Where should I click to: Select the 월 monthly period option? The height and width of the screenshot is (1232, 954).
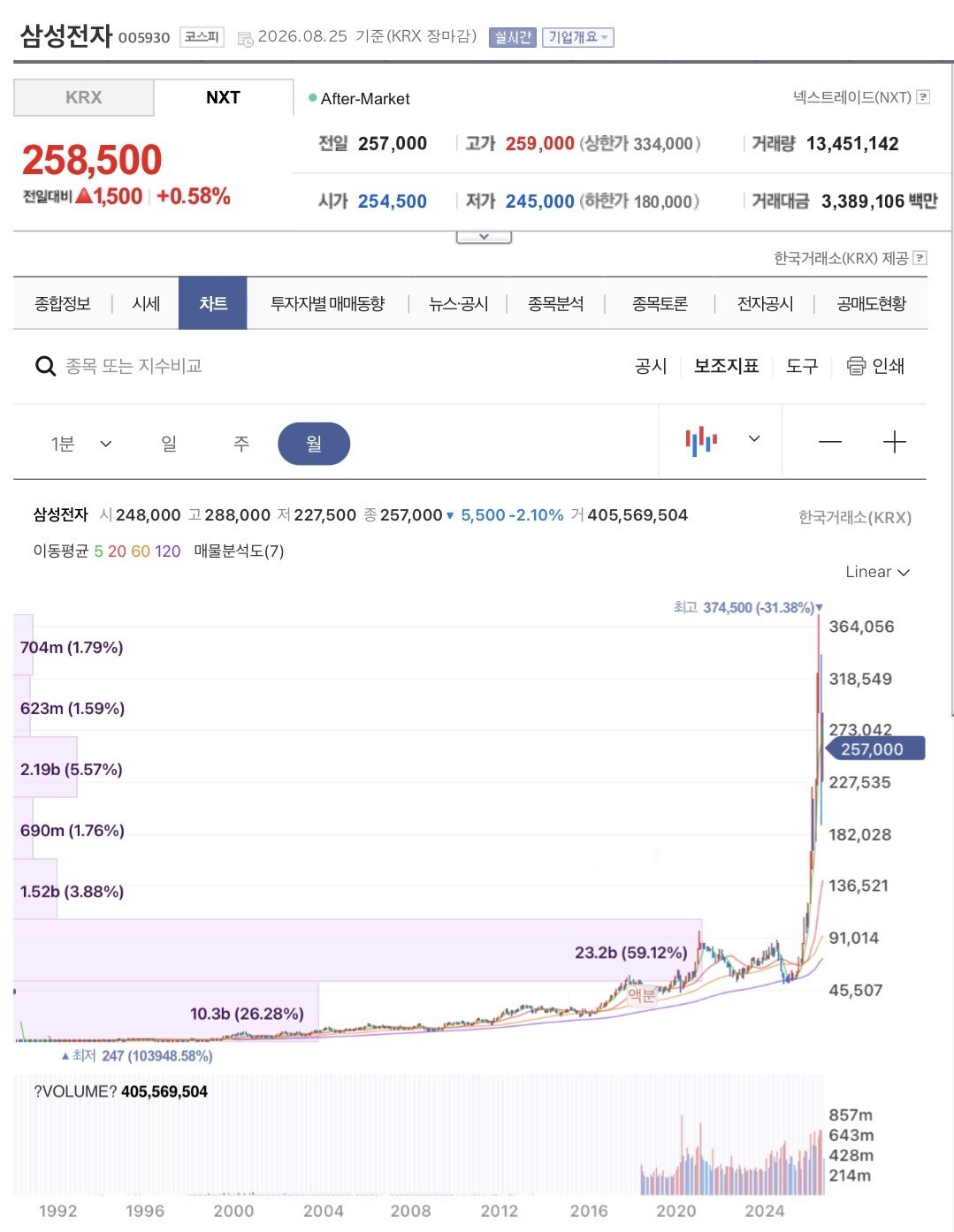314,444
